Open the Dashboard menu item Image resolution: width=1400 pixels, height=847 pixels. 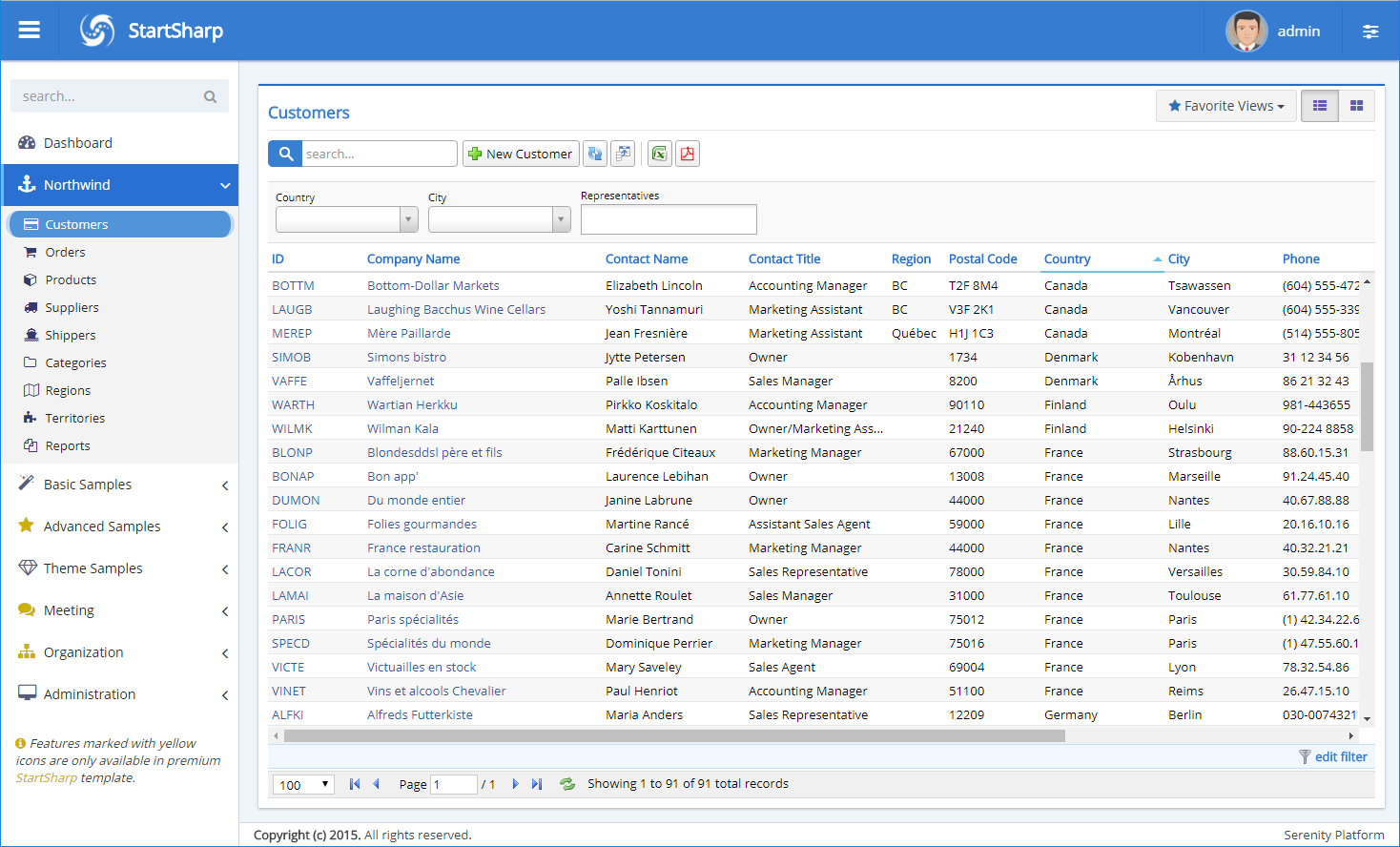pyautogui.click(x=77, y=143)
